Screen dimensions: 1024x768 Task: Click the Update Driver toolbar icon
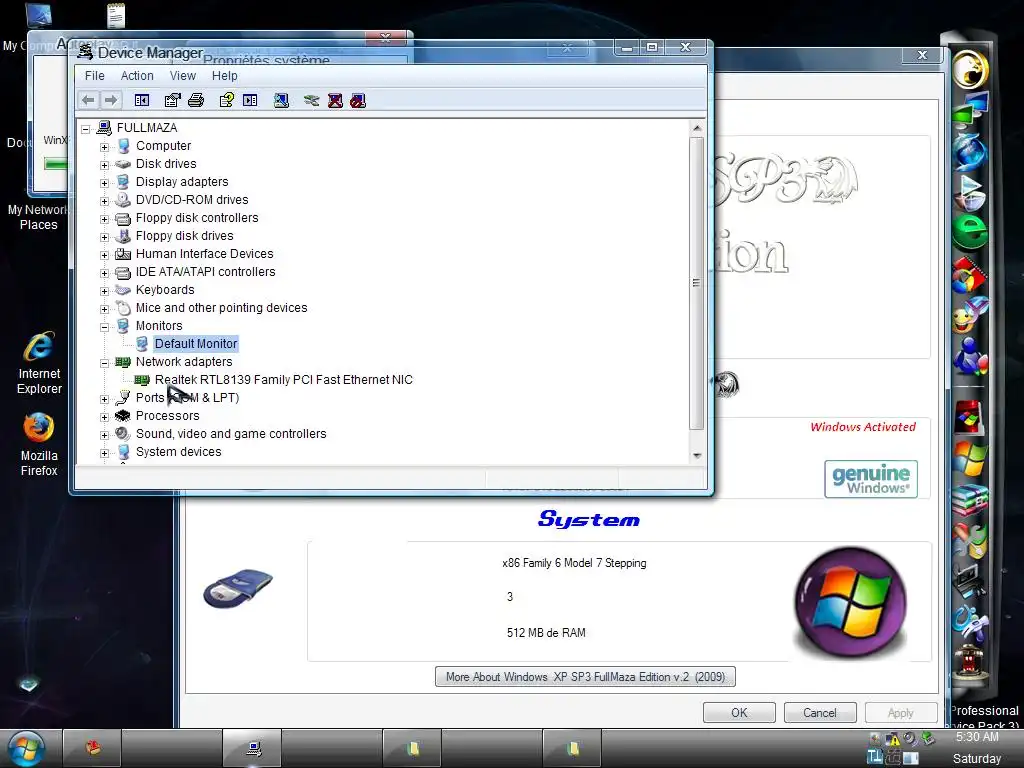[312, 100]
